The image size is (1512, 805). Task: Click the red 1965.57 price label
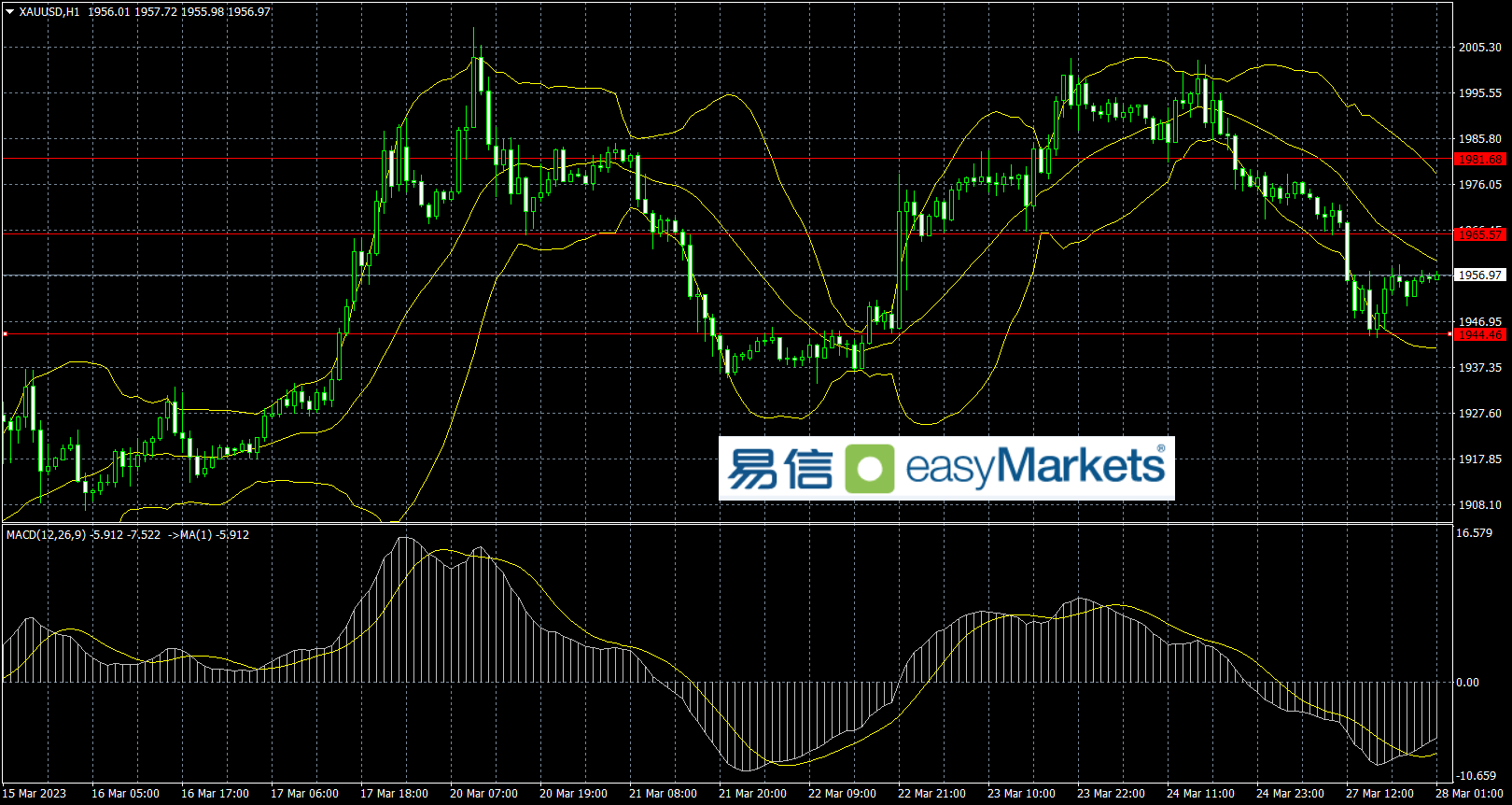(x=1480, y=233)
